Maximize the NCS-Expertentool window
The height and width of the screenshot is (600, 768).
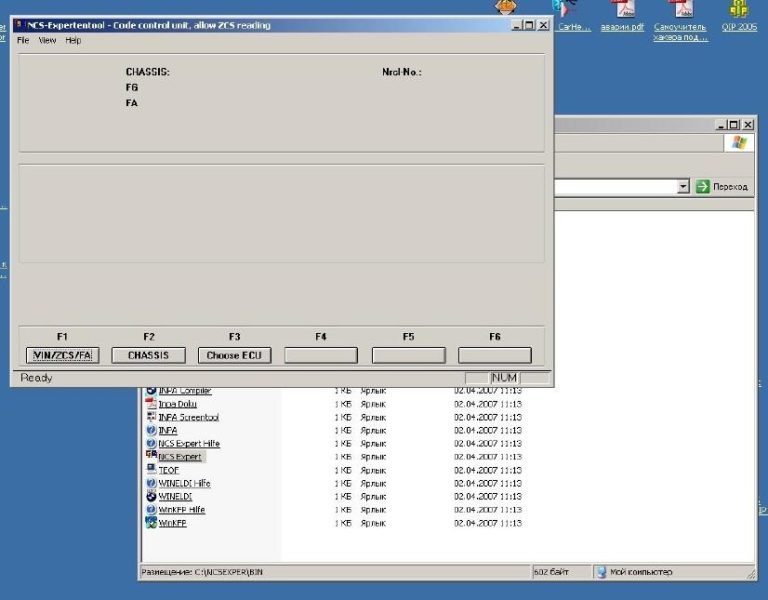[529, 25]
